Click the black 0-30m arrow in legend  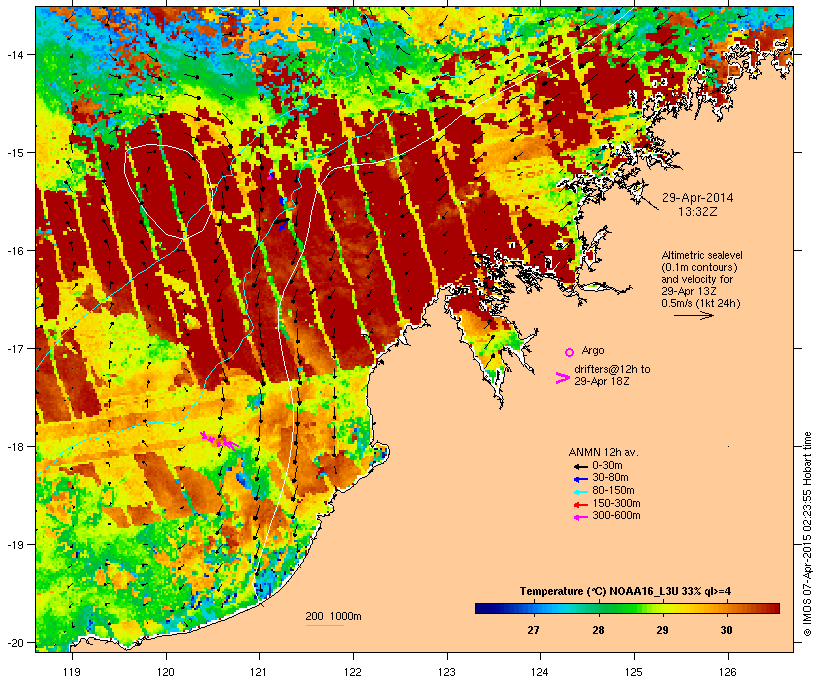580,467
